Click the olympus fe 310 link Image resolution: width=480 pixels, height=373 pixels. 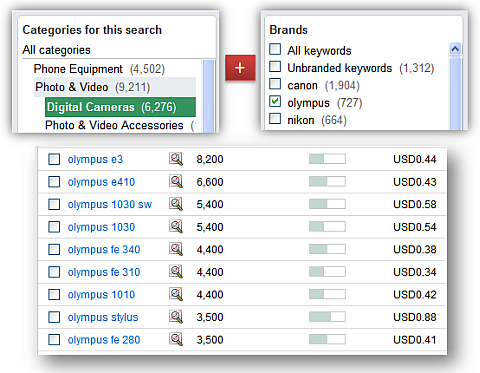tap(104, 272)
